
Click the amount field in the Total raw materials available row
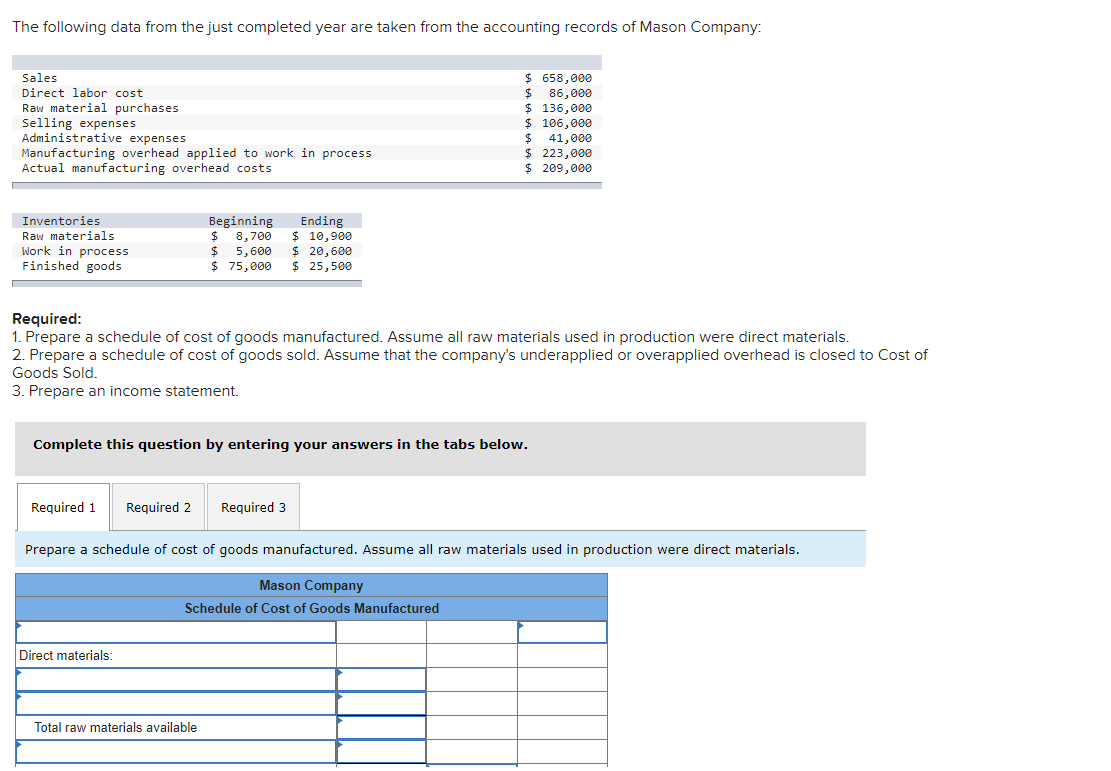click(x=381, y=728)
